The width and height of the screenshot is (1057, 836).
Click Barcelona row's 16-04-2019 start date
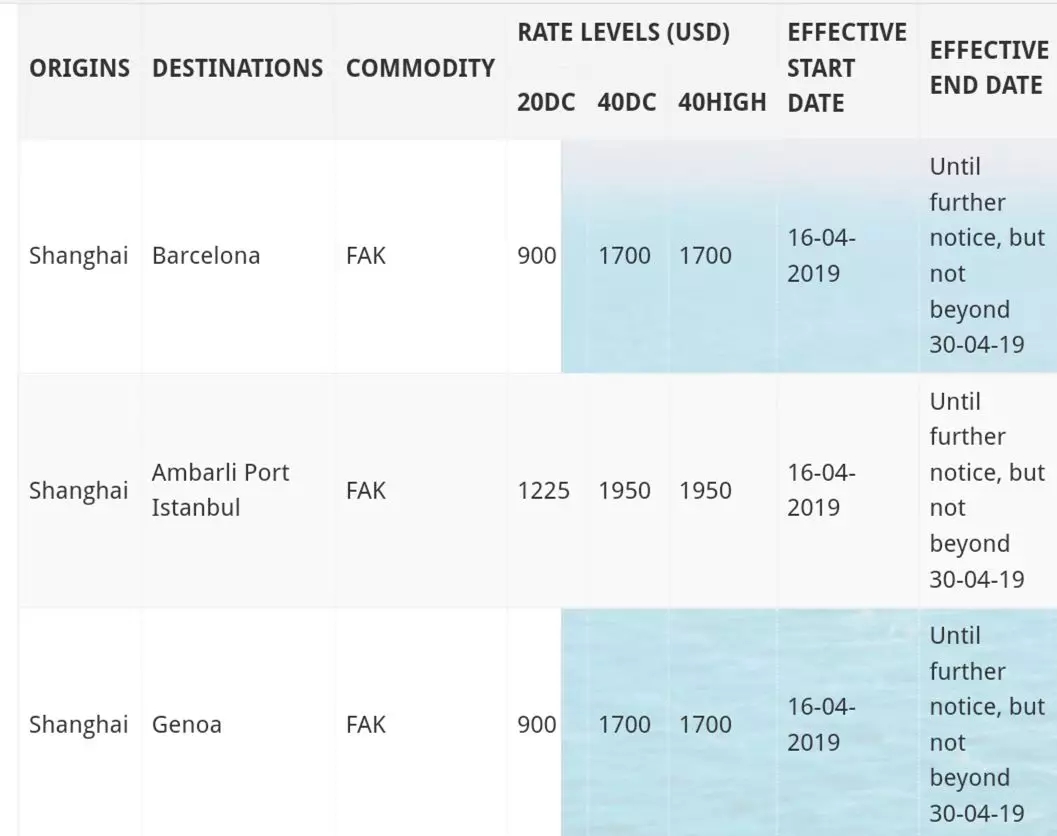(x=821, y=256)
